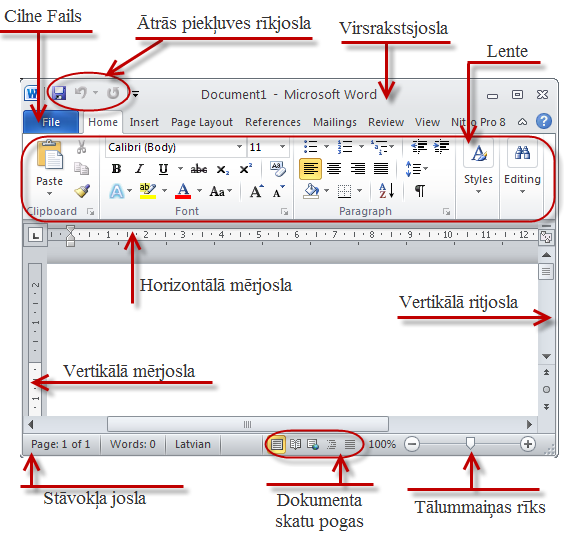This screenshot has height=533, width=571.
Task: Click the Shrink Font small A icon
Action: pyautogui.click(x=279, y=191)
